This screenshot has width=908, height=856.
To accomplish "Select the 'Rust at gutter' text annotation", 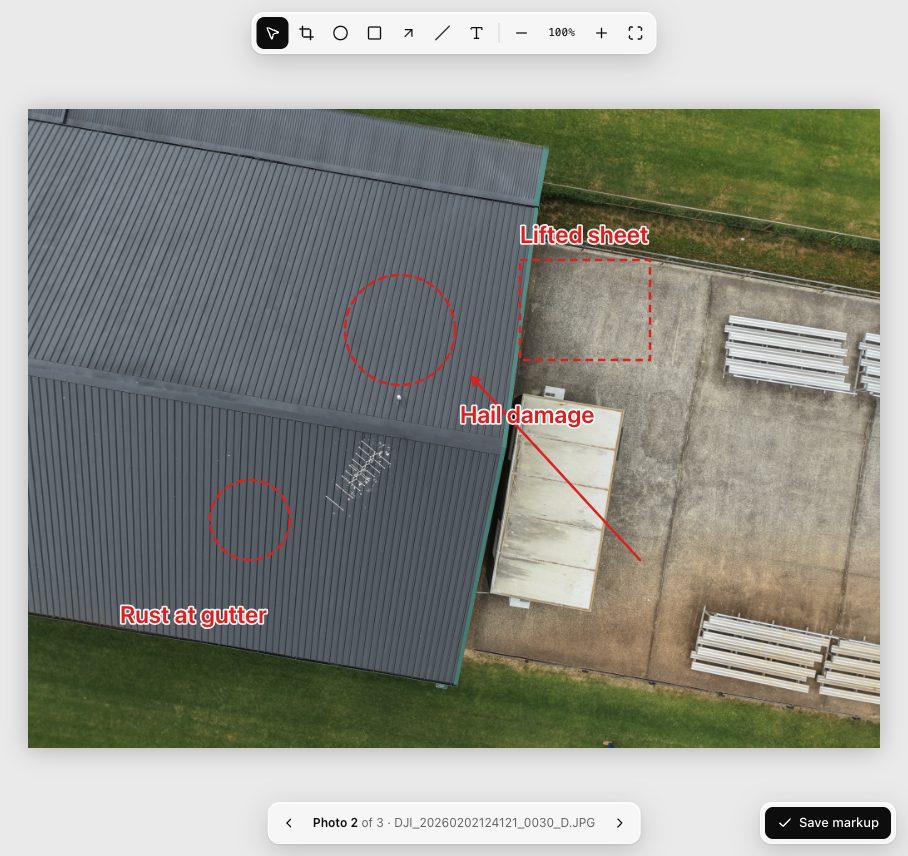I will [x=193, y=616].
